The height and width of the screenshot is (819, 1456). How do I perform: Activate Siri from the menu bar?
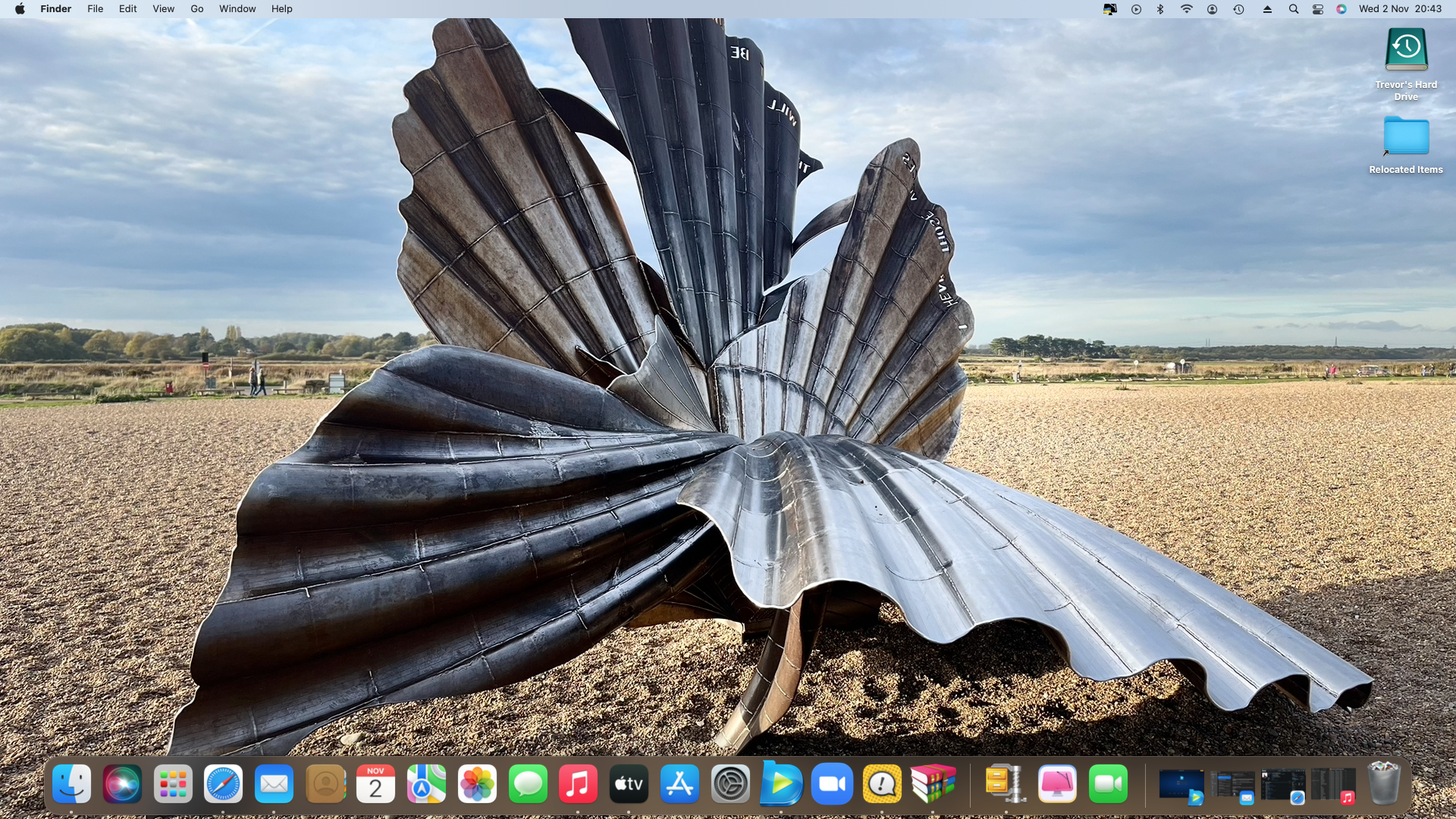point(1341,9)
